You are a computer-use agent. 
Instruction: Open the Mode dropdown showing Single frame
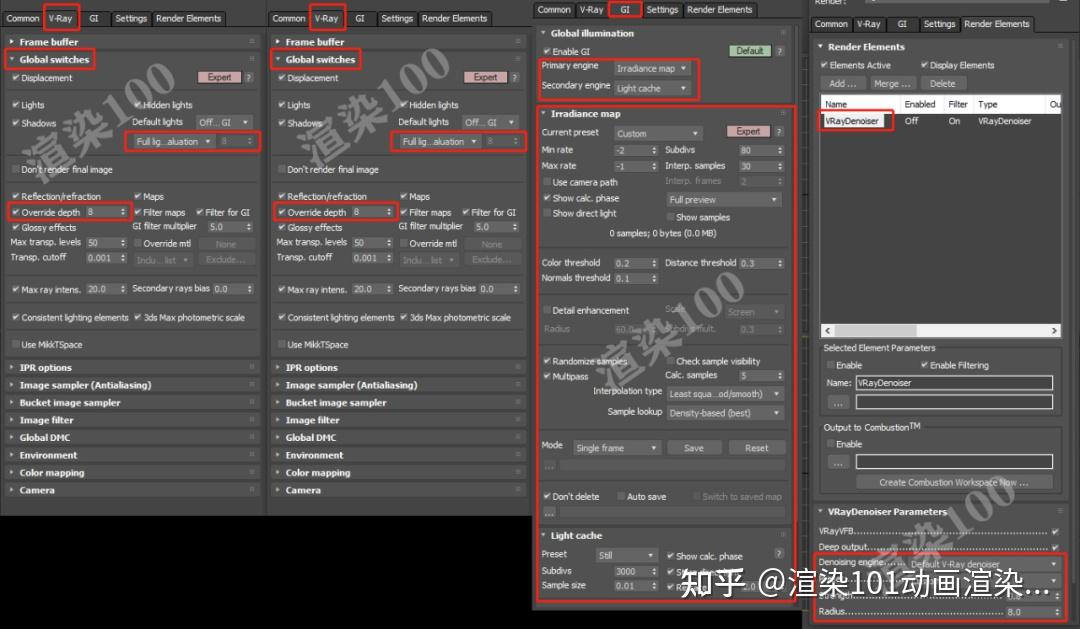click(617, 447)
